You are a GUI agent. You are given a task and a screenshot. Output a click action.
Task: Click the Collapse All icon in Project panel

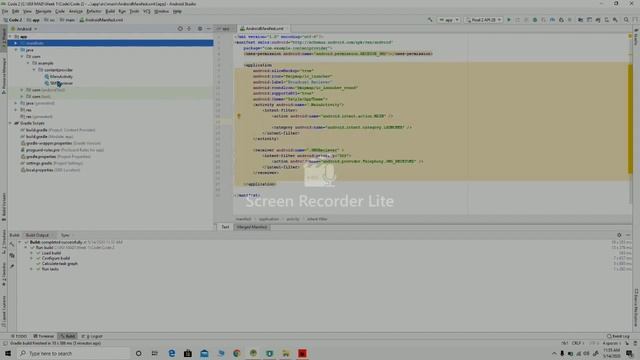pos(189,29)
